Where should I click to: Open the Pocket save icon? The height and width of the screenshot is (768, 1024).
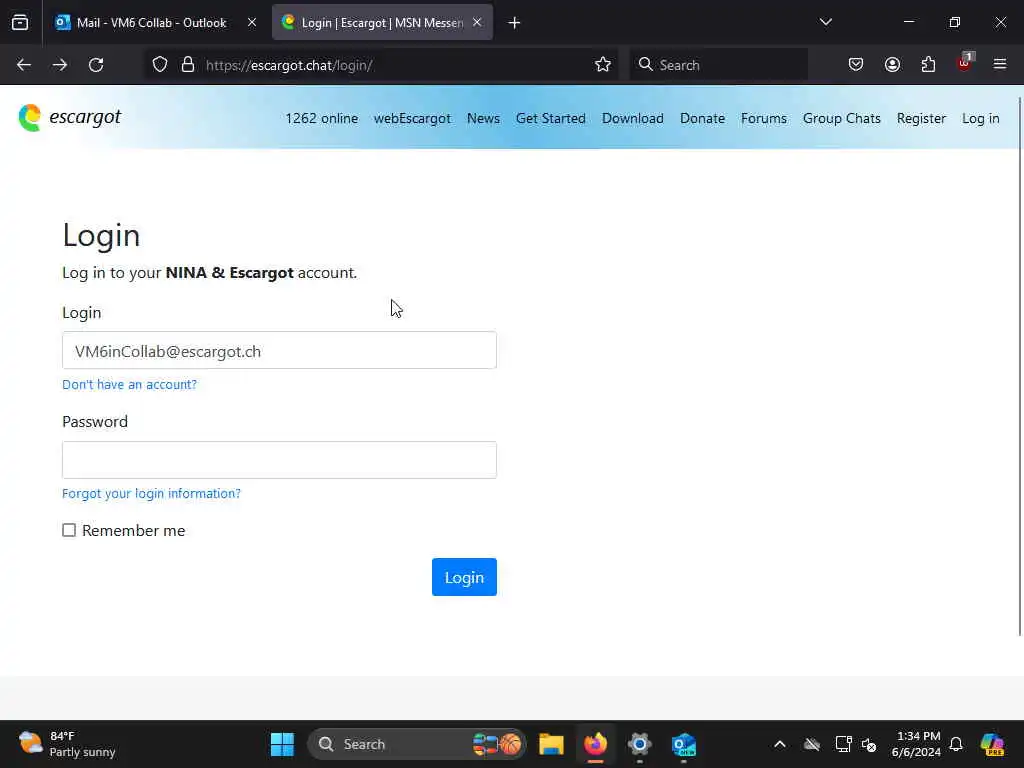click(856, 65)
